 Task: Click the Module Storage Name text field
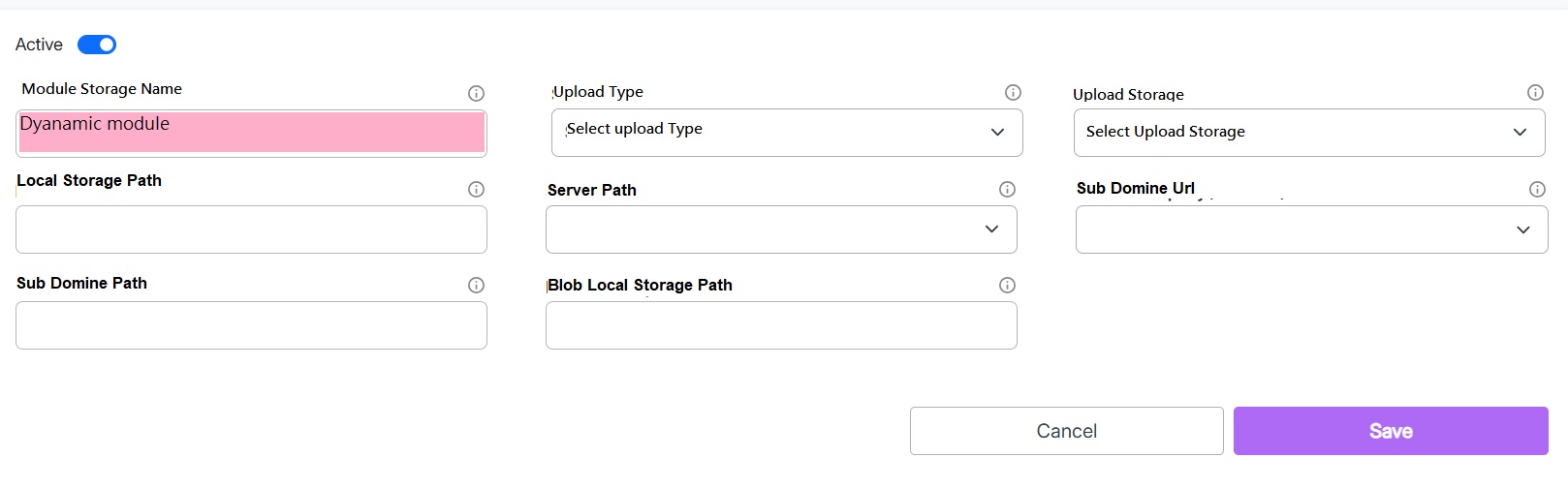tap(251, 133)
